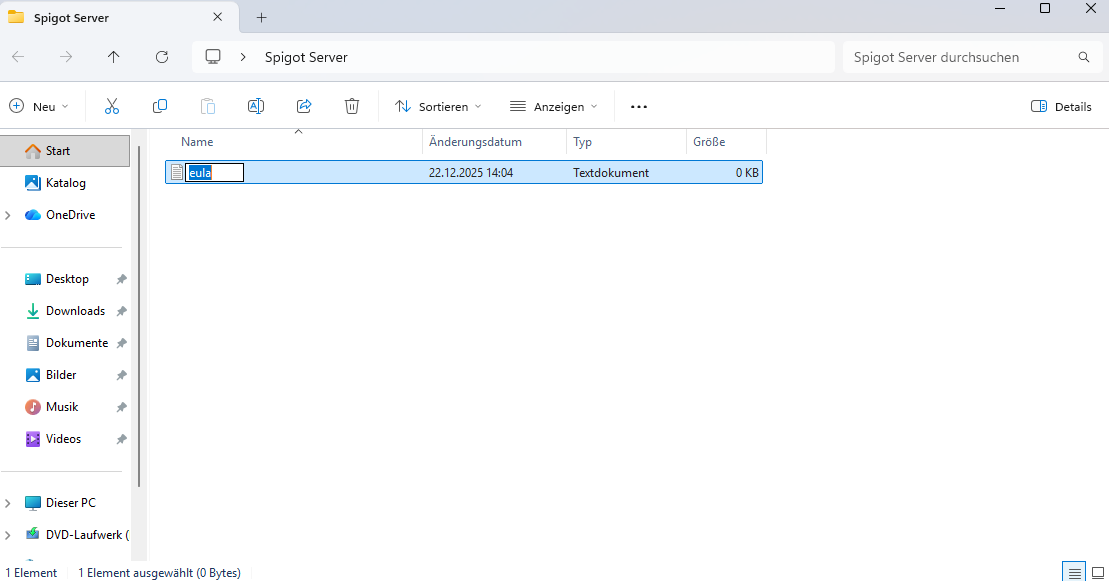Expand Dieser PC in the navigation pane
The width and height of the screenshot is (1109, 581).
click(x=10, y=502)
